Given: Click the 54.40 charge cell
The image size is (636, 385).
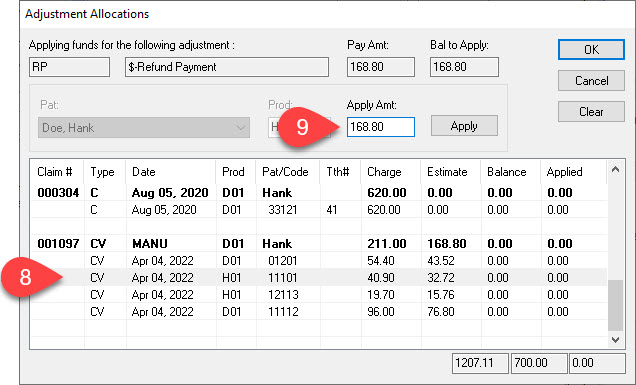Looking at the screenshot, I should (x=380, y=260).
